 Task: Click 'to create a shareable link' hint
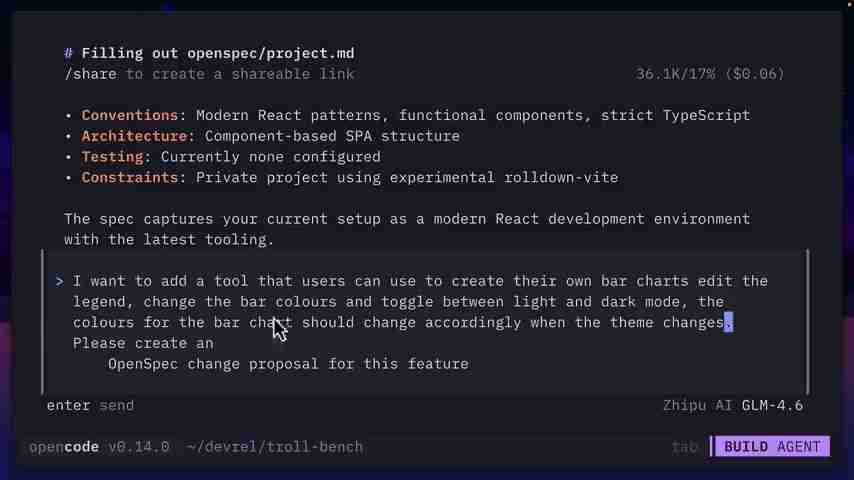click(239, 74)
